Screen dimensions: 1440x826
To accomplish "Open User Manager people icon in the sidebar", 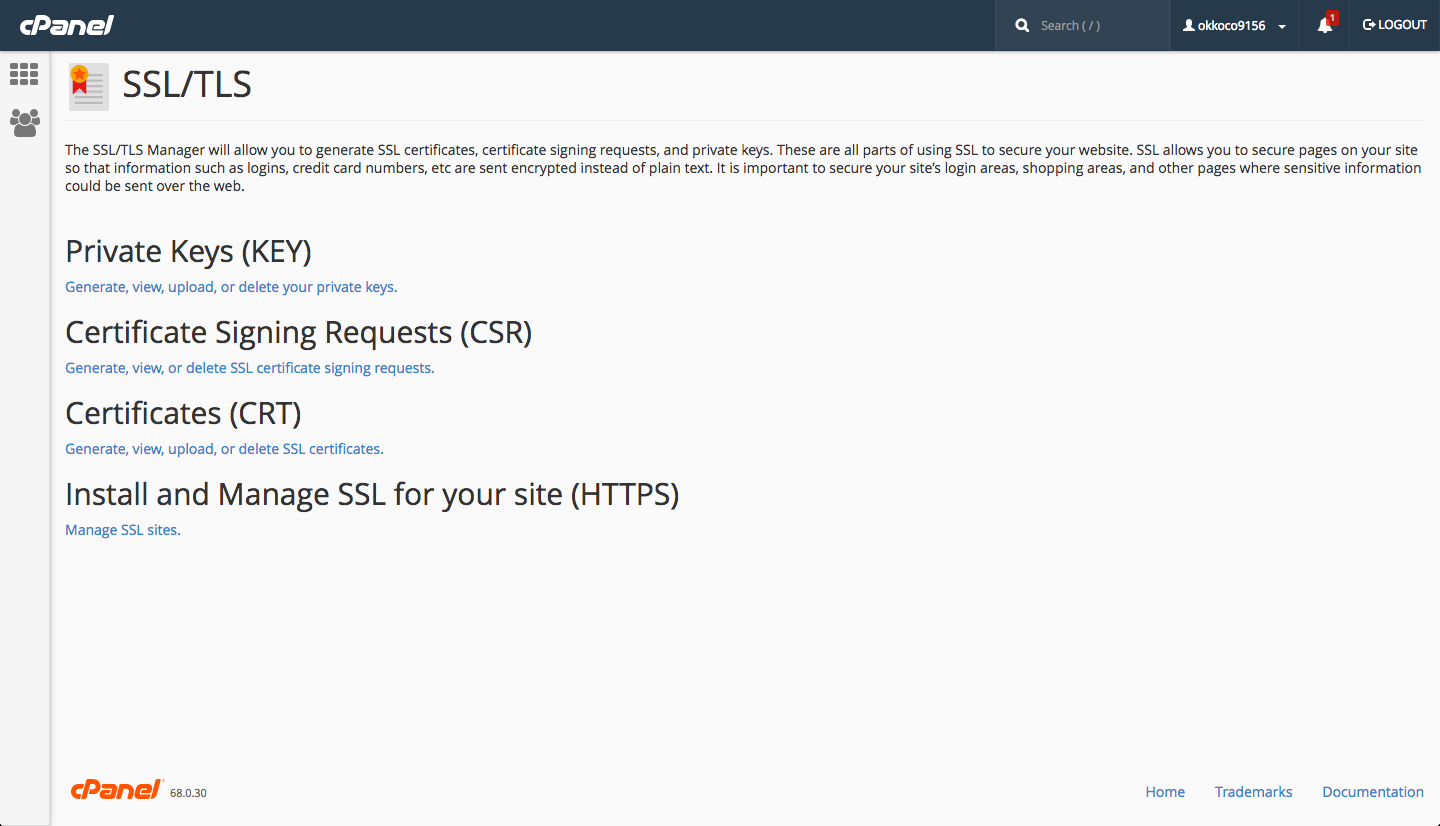I will [24, 123].
